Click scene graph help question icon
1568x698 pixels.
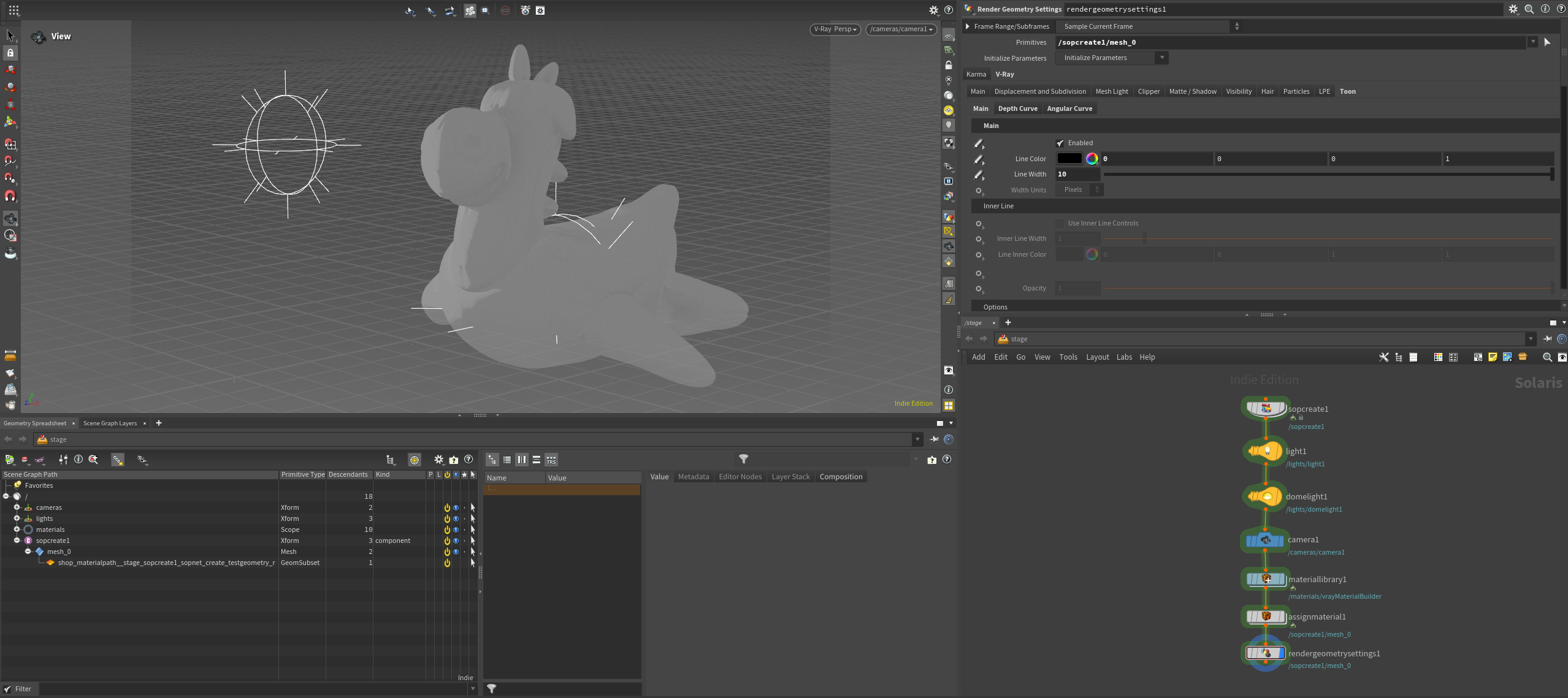(x=468, y=460)
